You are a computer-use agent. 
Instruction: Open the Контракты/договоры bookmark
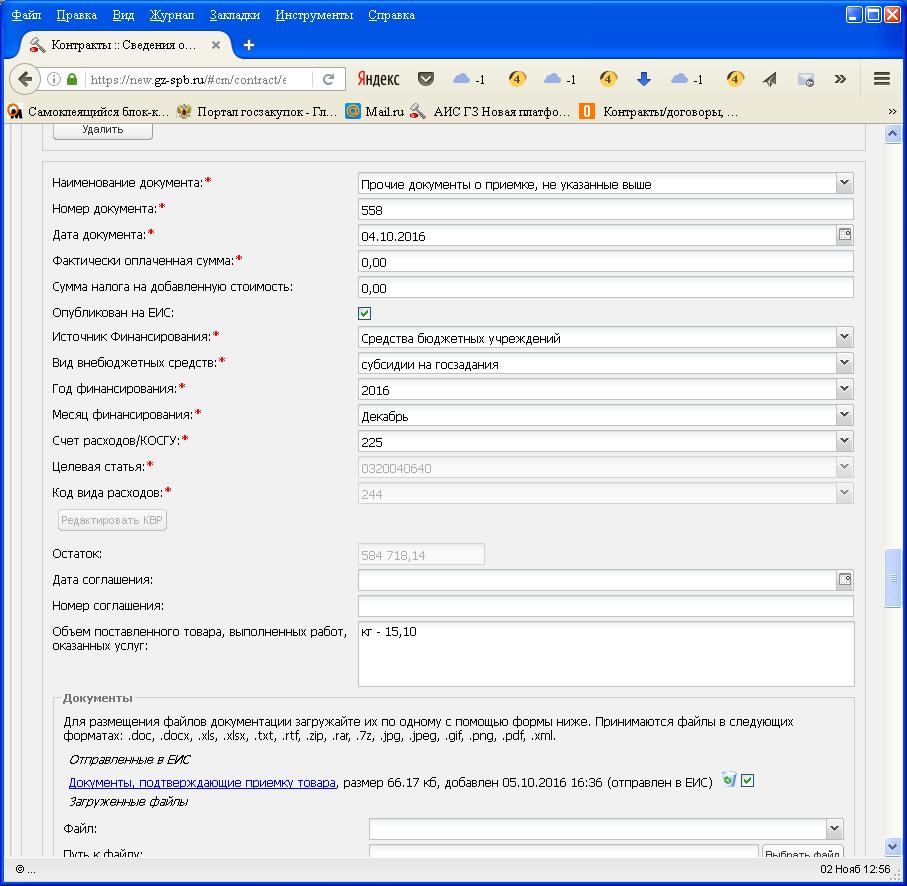tap(659, 112)
